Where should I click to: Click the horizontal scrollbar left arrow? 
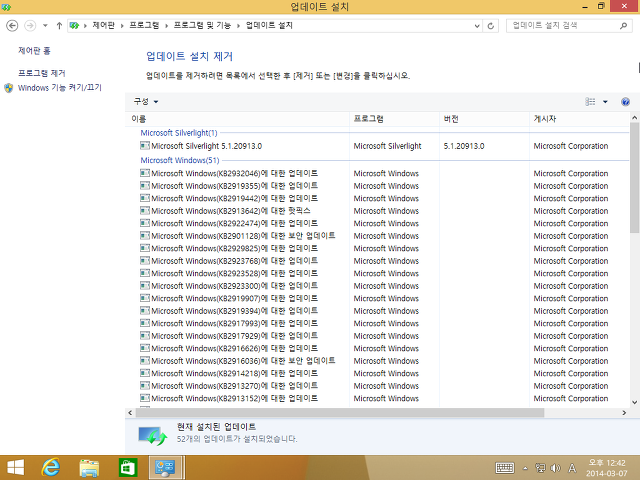tap(130, 413)
